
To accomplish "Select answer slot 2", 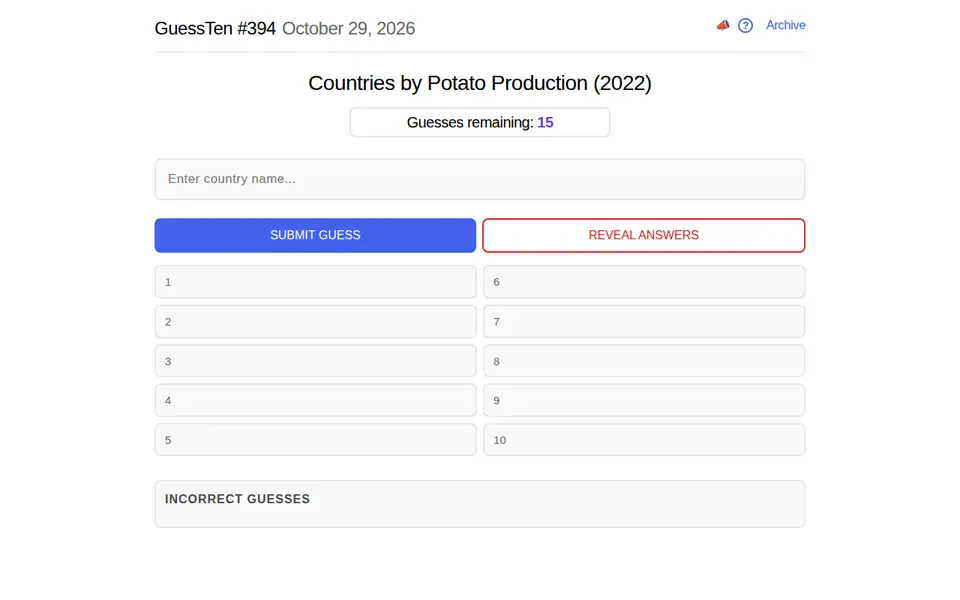I will tap(315, 321).
